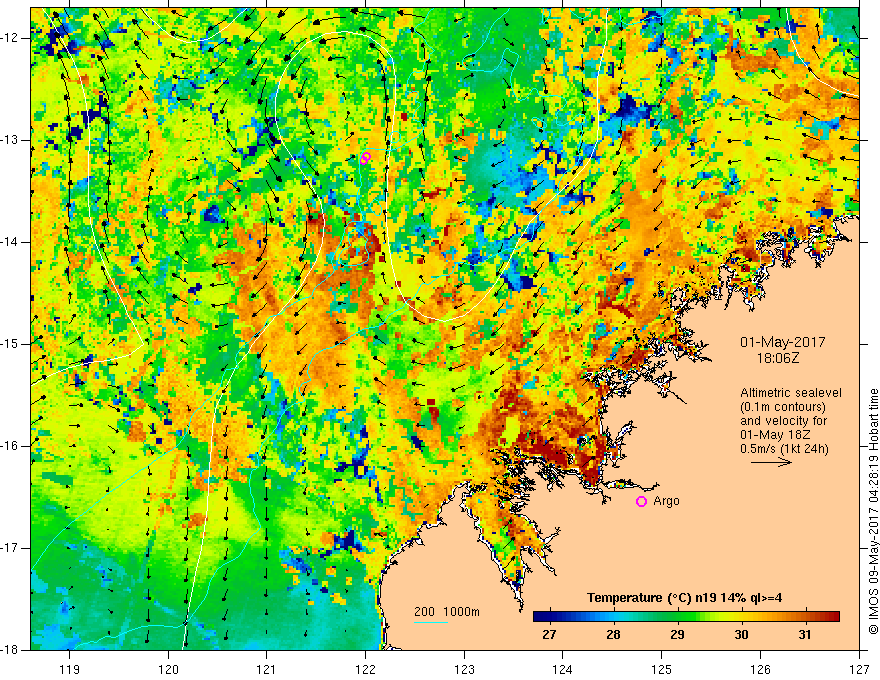Click the '18:06Z' time label
The height and width of the screenshot is (680, 880).
point(778,358)
